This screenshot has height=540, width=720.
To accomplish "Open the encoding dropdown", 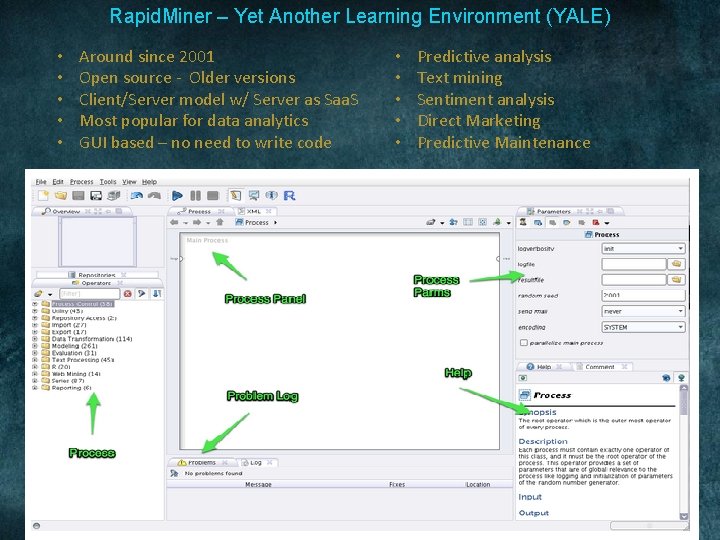I will click(x=643, y=327).
